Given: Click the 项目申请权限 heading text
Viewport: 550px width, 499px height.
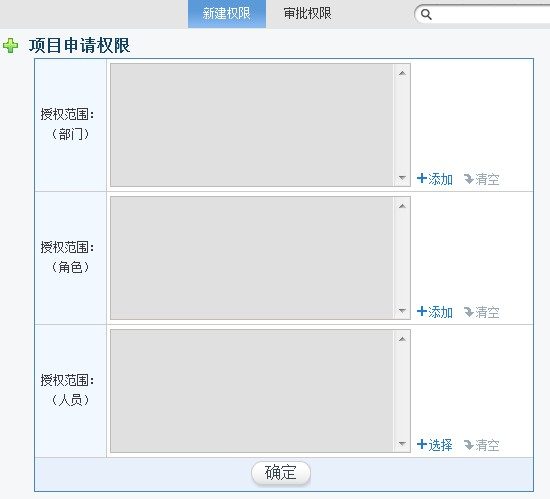Looking at the screenshot, I should [80, 46].
